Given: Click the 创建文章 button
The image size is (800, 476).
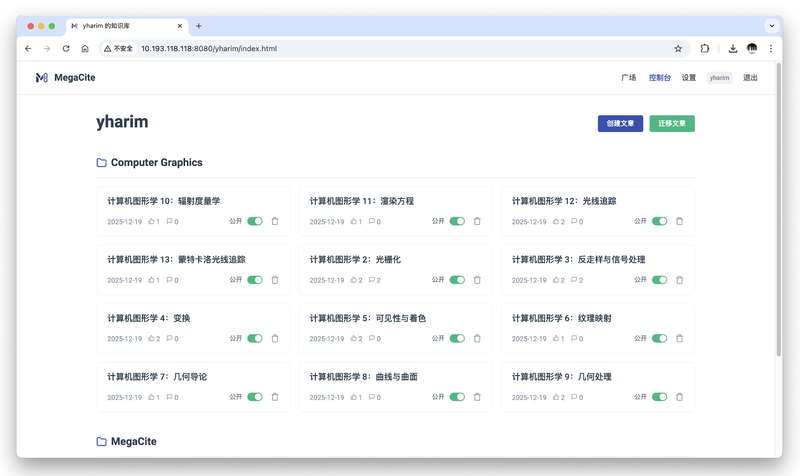Looking at the screenshot, I should tap(620, 123).
